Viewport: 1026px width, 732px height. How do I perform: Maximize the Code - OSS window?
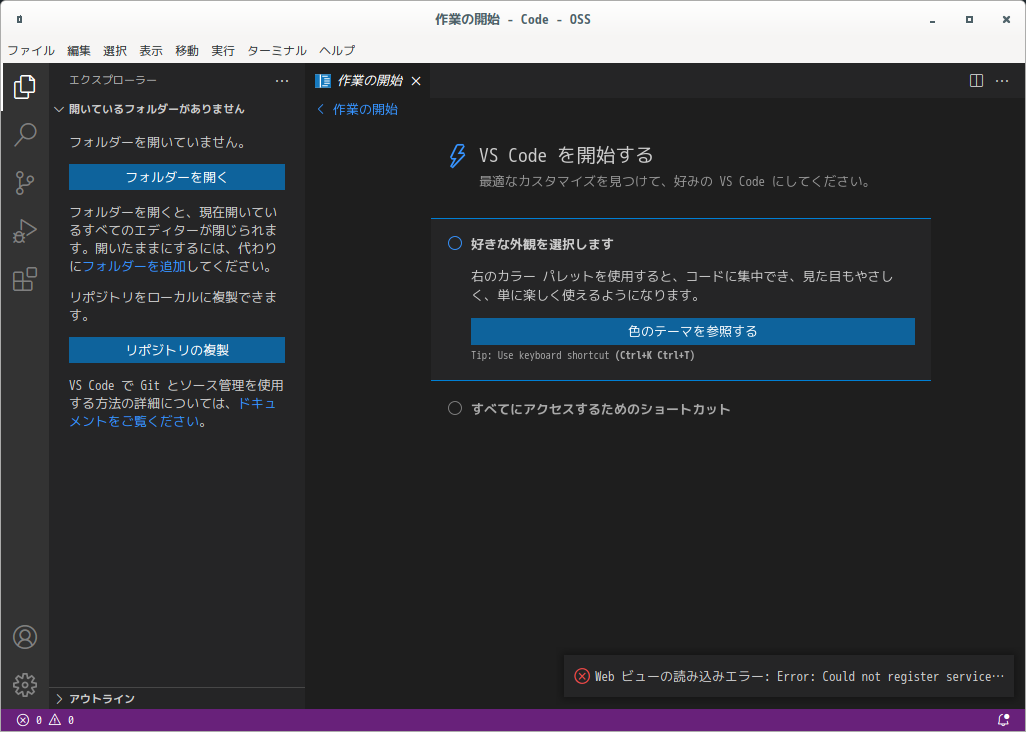pos(969,20)
